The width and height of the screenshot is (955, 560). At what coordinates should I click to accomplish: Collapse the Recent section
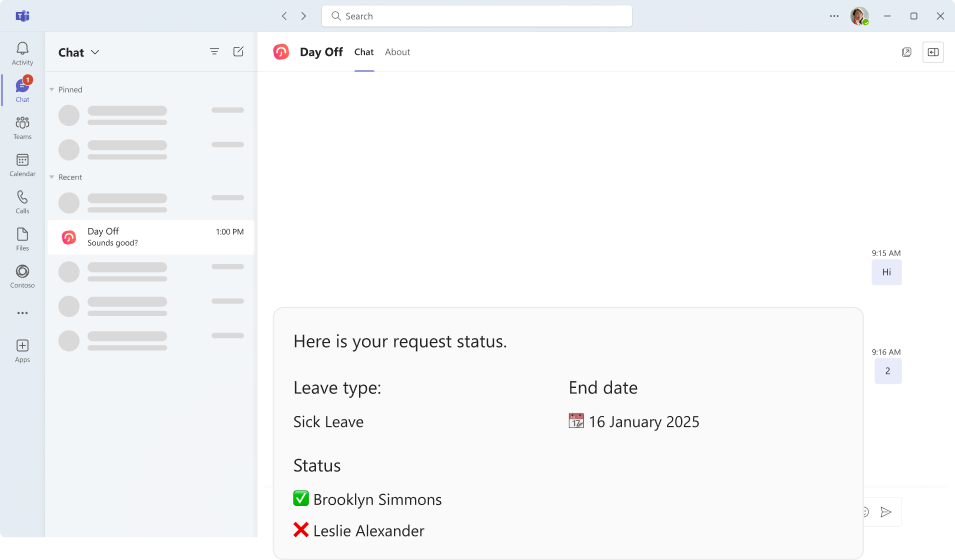(52, 177)
